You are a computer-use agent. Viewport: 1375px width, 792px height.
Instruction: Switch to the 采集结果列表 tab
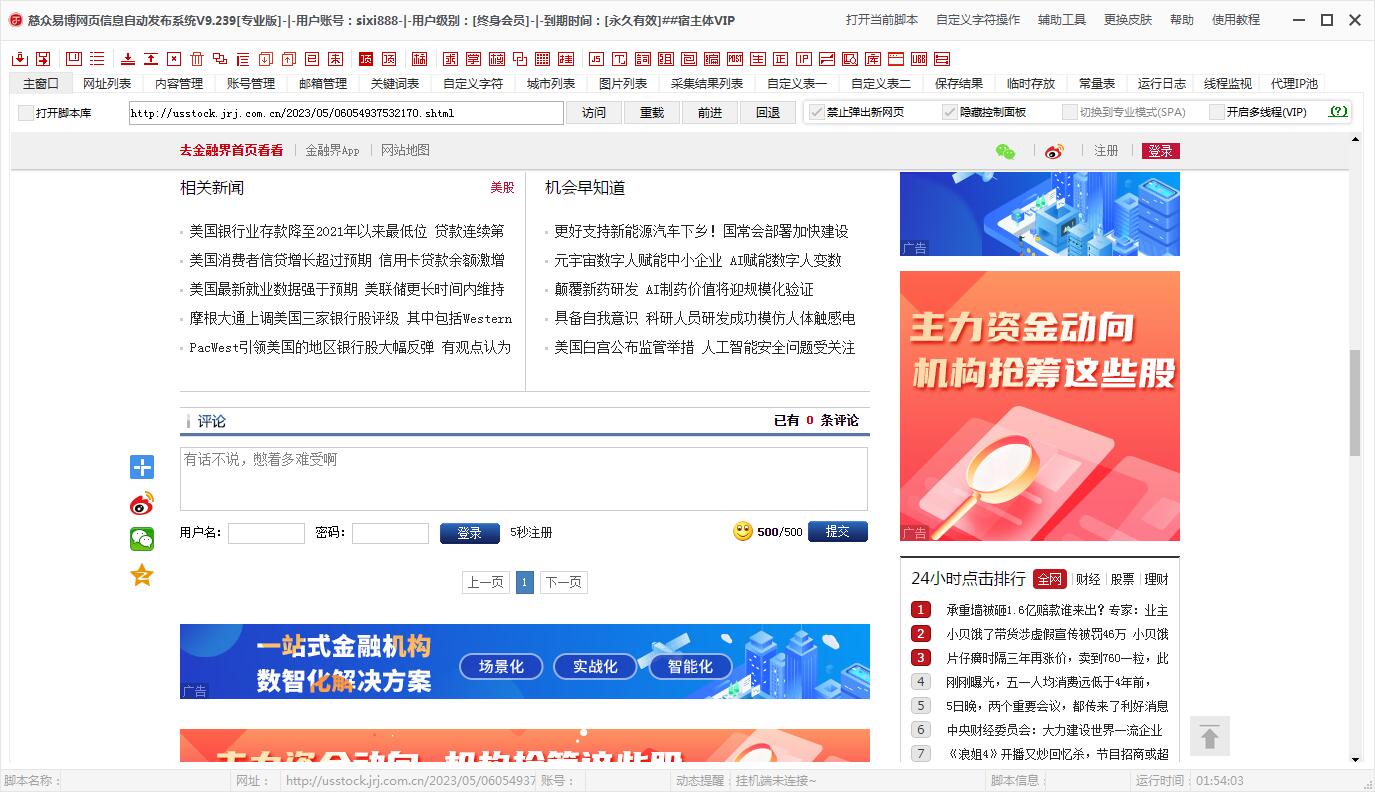[x=707, y=84]
